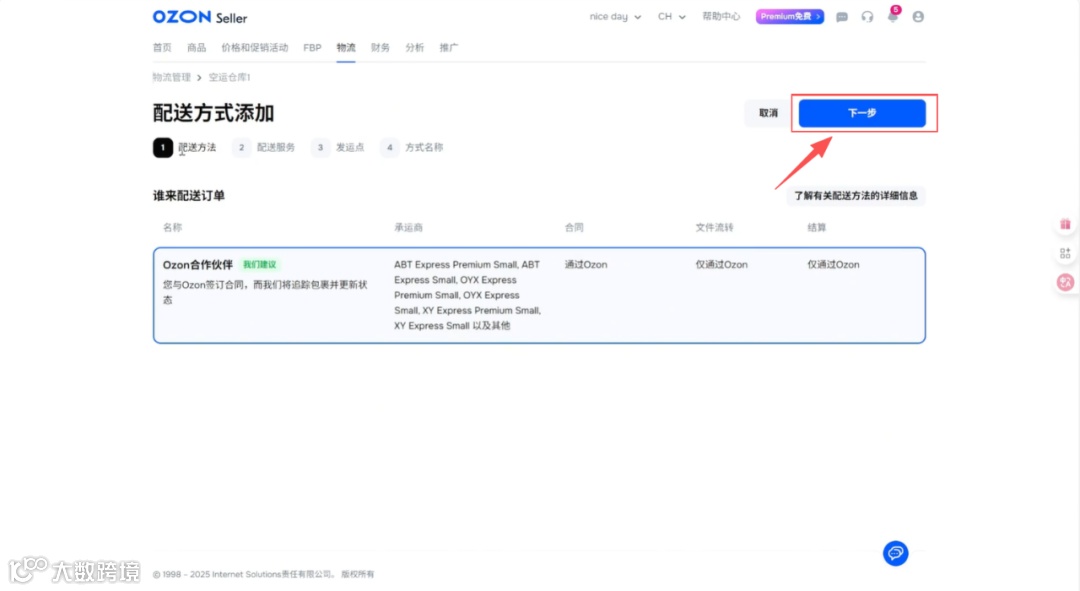Open the blue floating chat bubble
Screen dimensions: 1080x591
[x=895, y=553]
